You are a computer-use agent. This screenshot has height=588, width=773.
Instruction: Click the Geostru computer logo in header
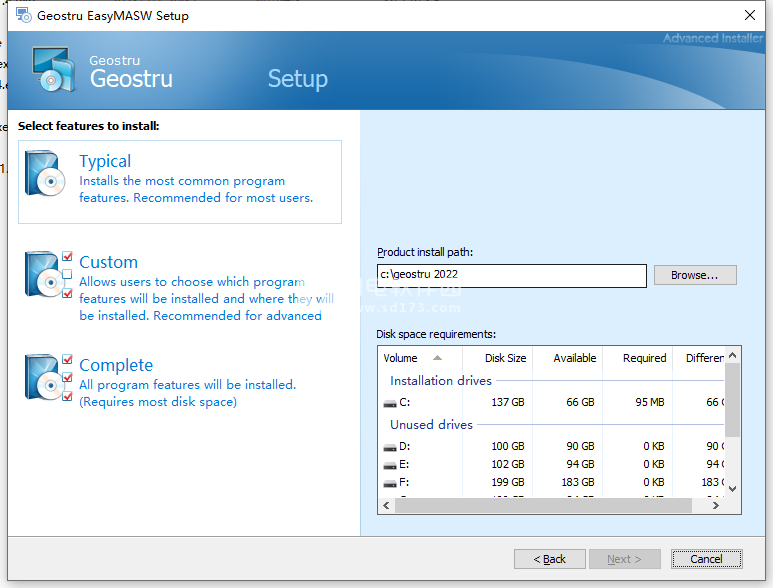(x=54, y=69)
